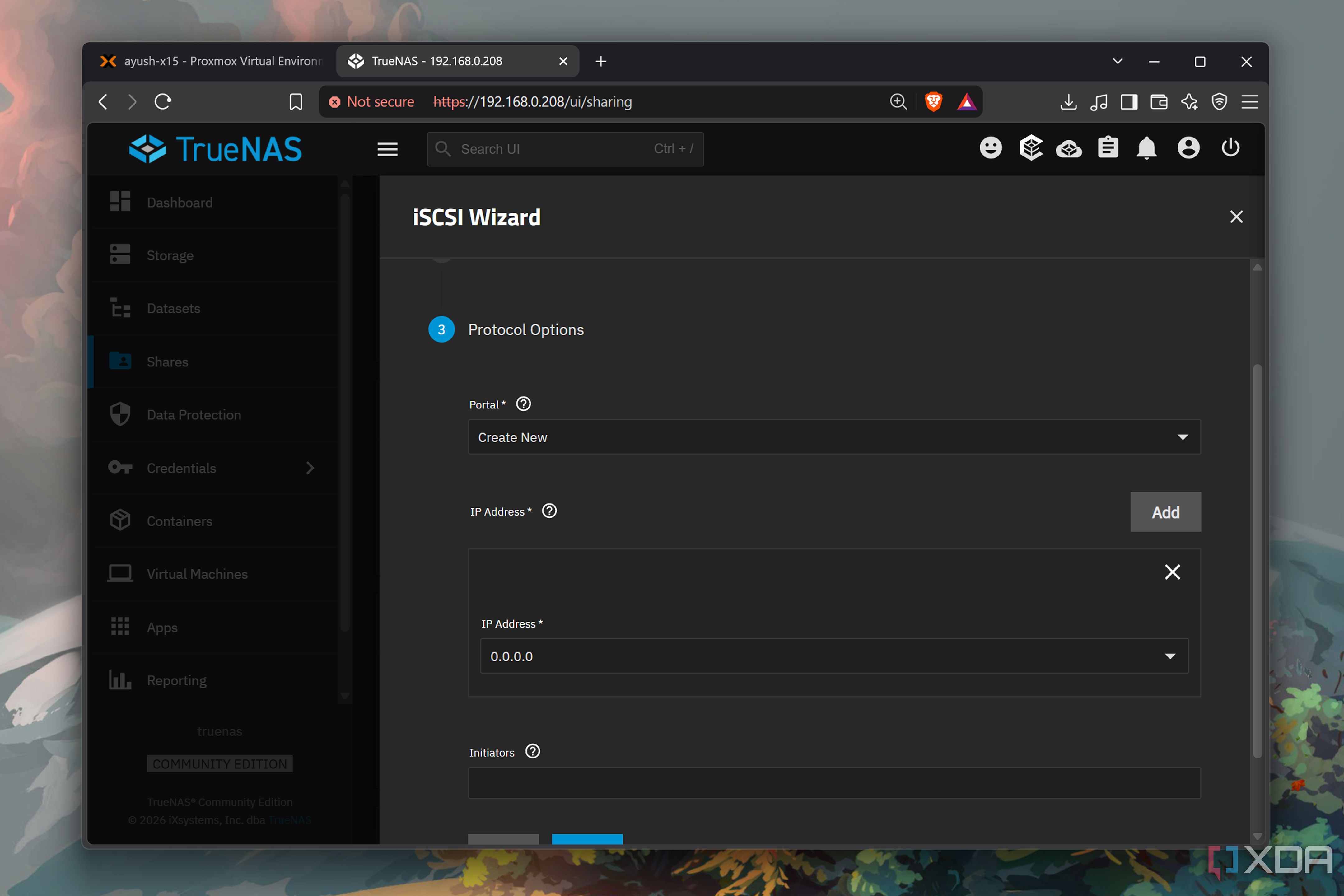Open Datasets in sidebar
The width and height of the screenshot is (1344, 896).
213,309
